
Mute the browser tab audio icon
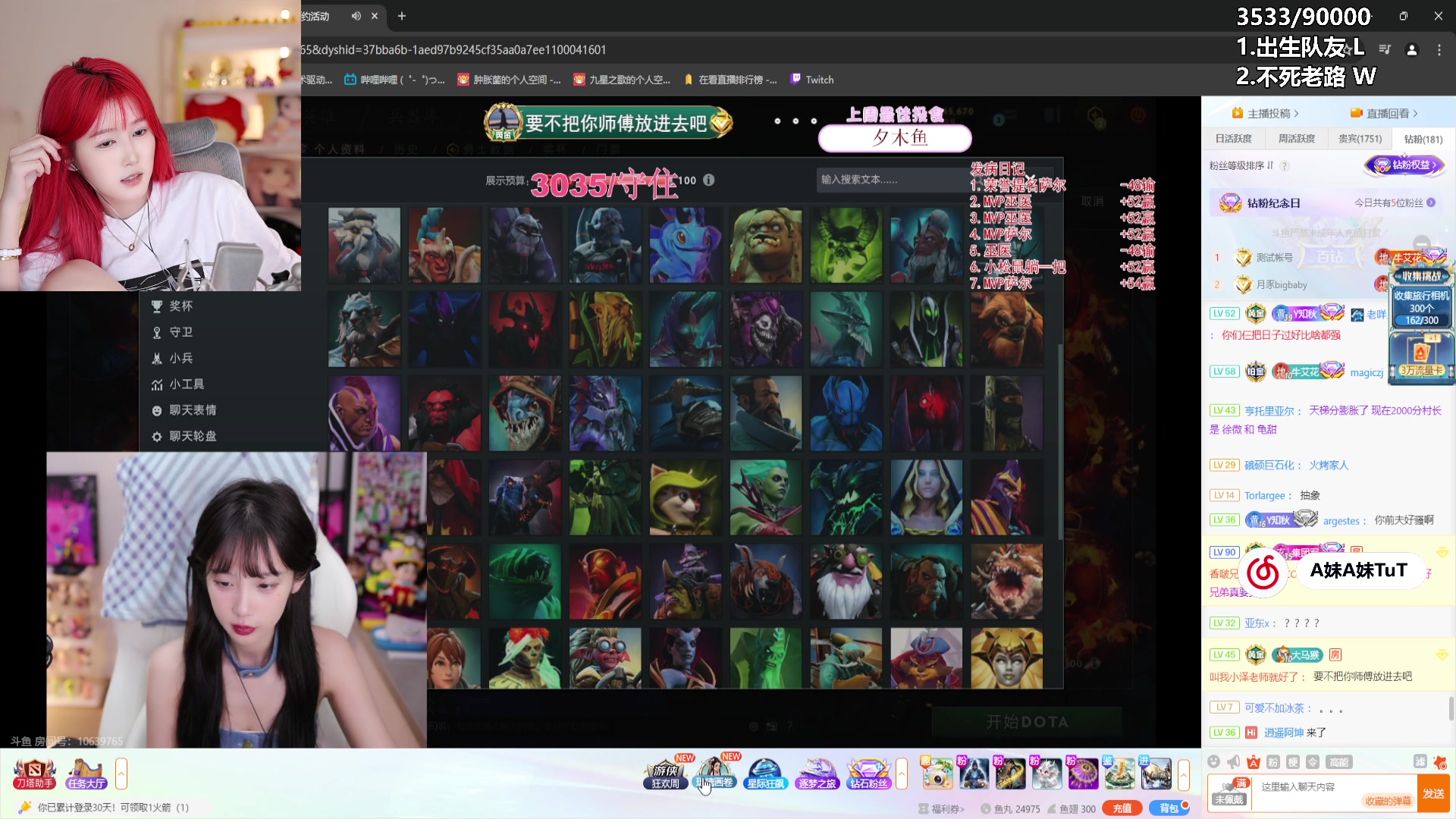(356, 16)
